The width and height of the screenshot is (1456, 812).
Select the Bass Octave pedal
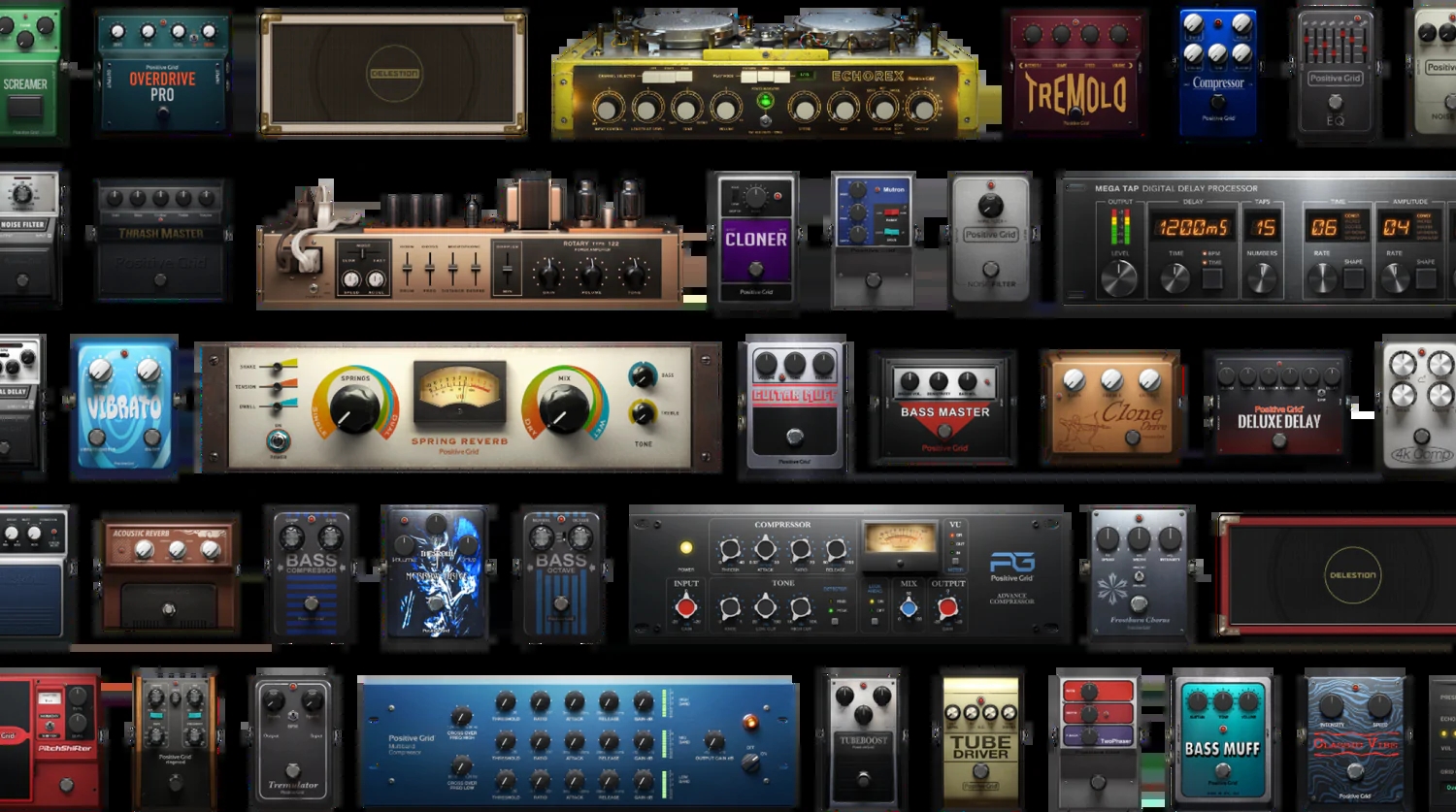point(561,574)
